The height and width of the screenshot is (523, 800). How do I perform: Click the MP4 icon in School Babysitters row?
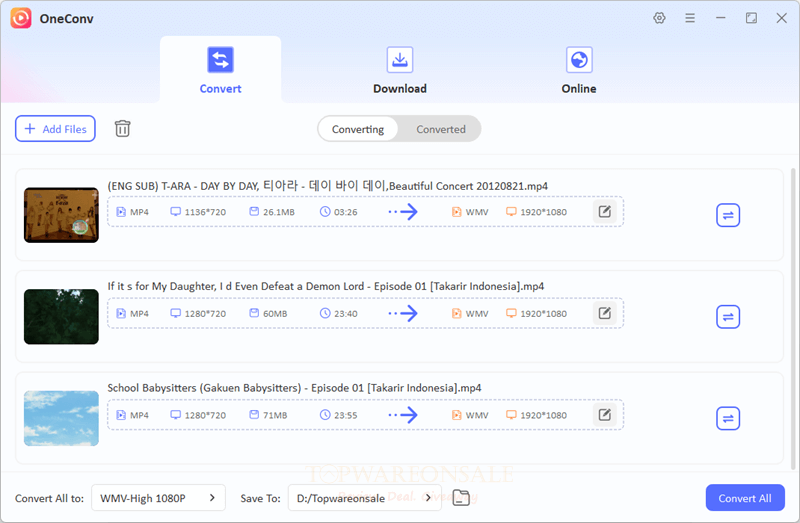(121, 415)
